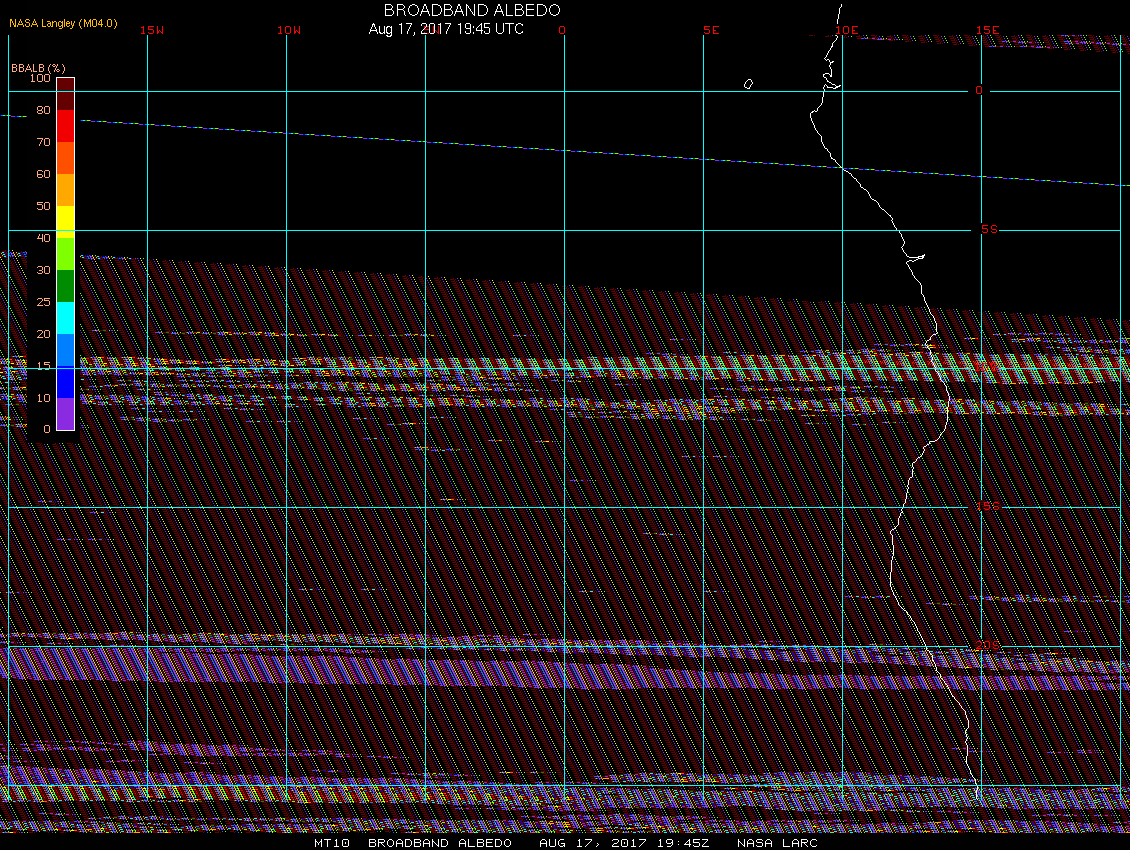1130x850 pixels.
Task: Select the light blue 15-20 colorbar swatch
Action: 66,350
